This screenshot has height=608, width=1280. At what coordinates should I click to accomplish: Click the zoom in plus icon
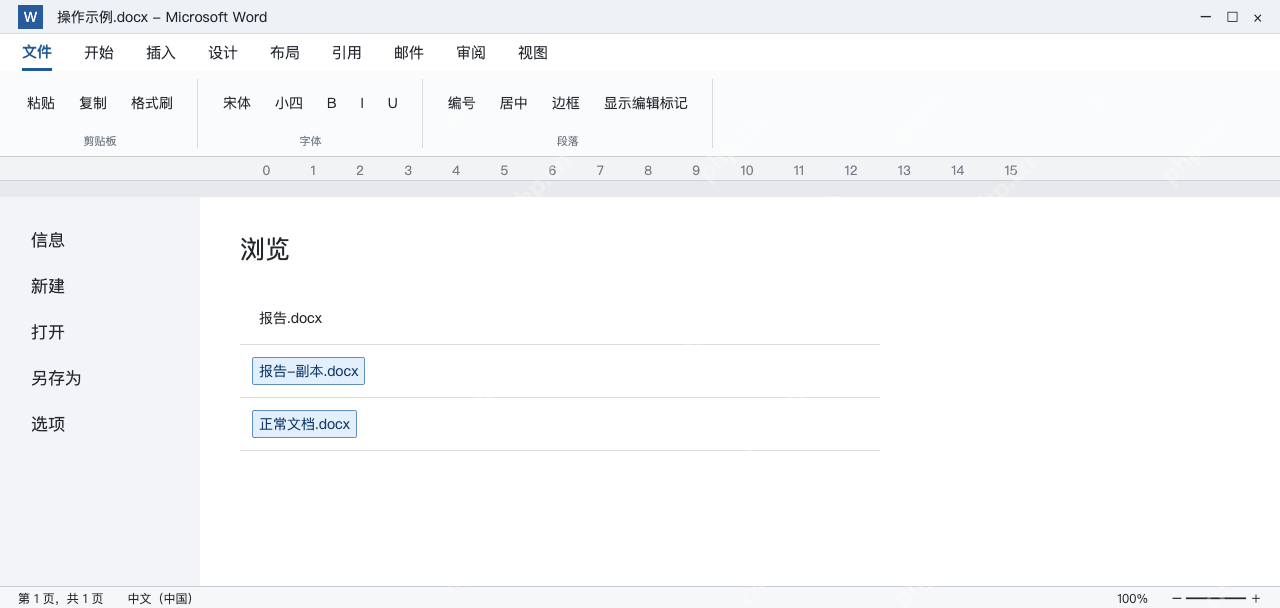(x=1256, y=599)
